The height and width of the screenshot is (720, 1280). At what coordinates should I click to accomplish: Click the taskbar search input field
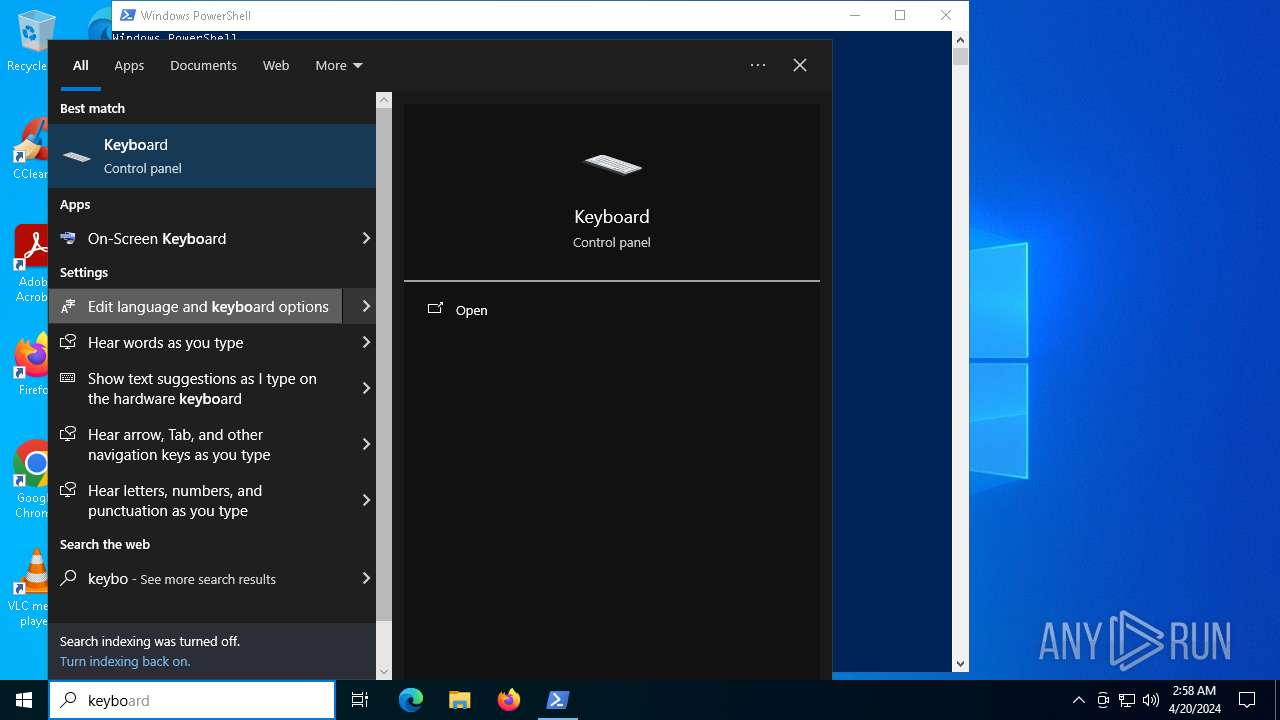(192, 700)
